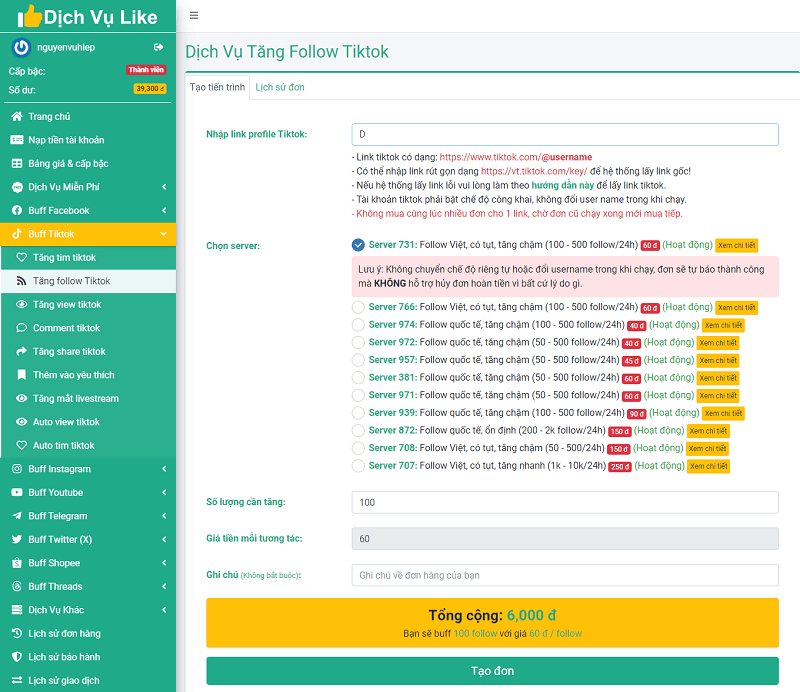Click heart icon for Auto tim tiktok
The image size is (800, 692).
coord(21,445)
